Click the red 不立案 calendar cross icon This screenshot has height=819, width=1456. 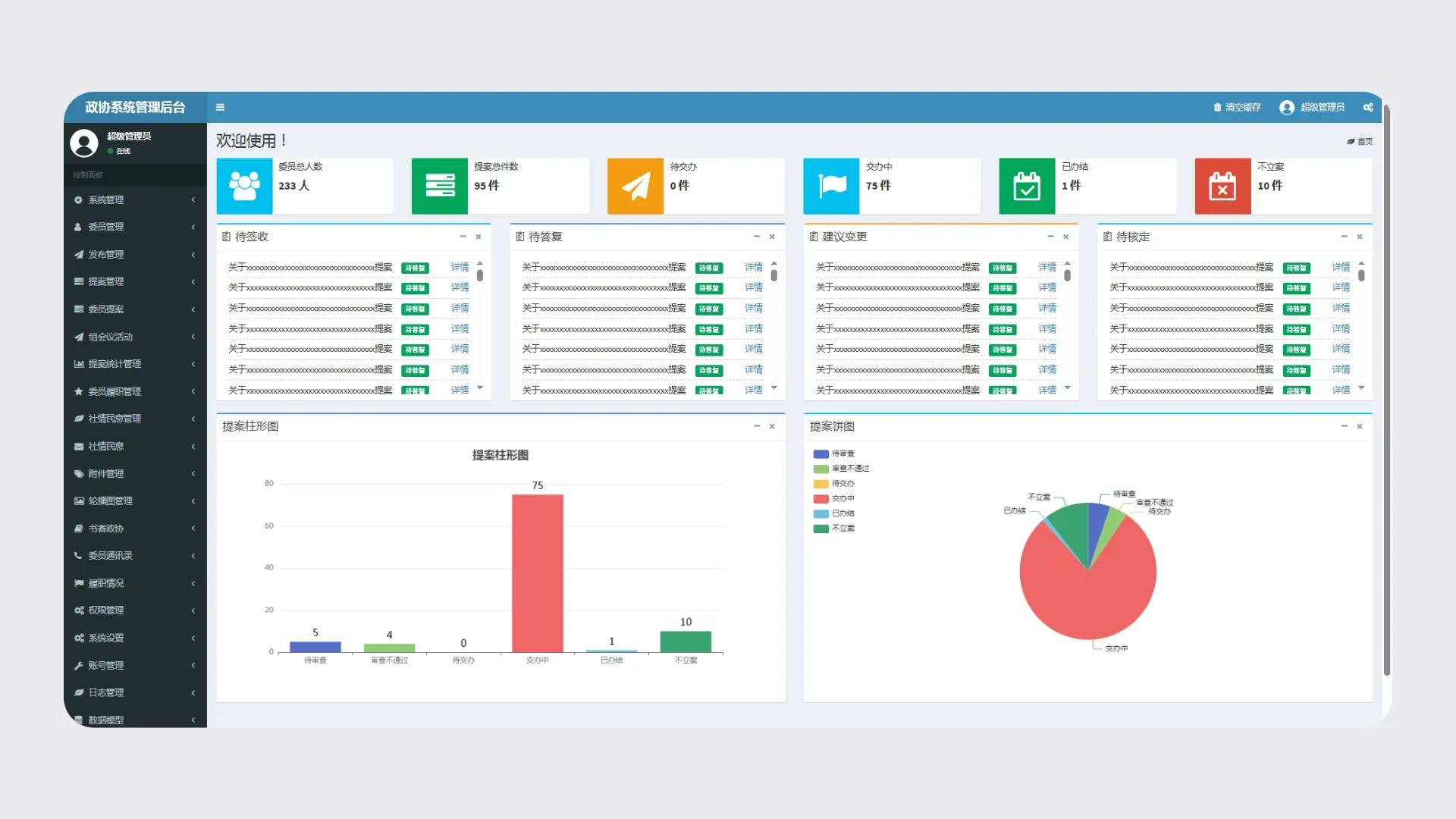click(1222, 187)
